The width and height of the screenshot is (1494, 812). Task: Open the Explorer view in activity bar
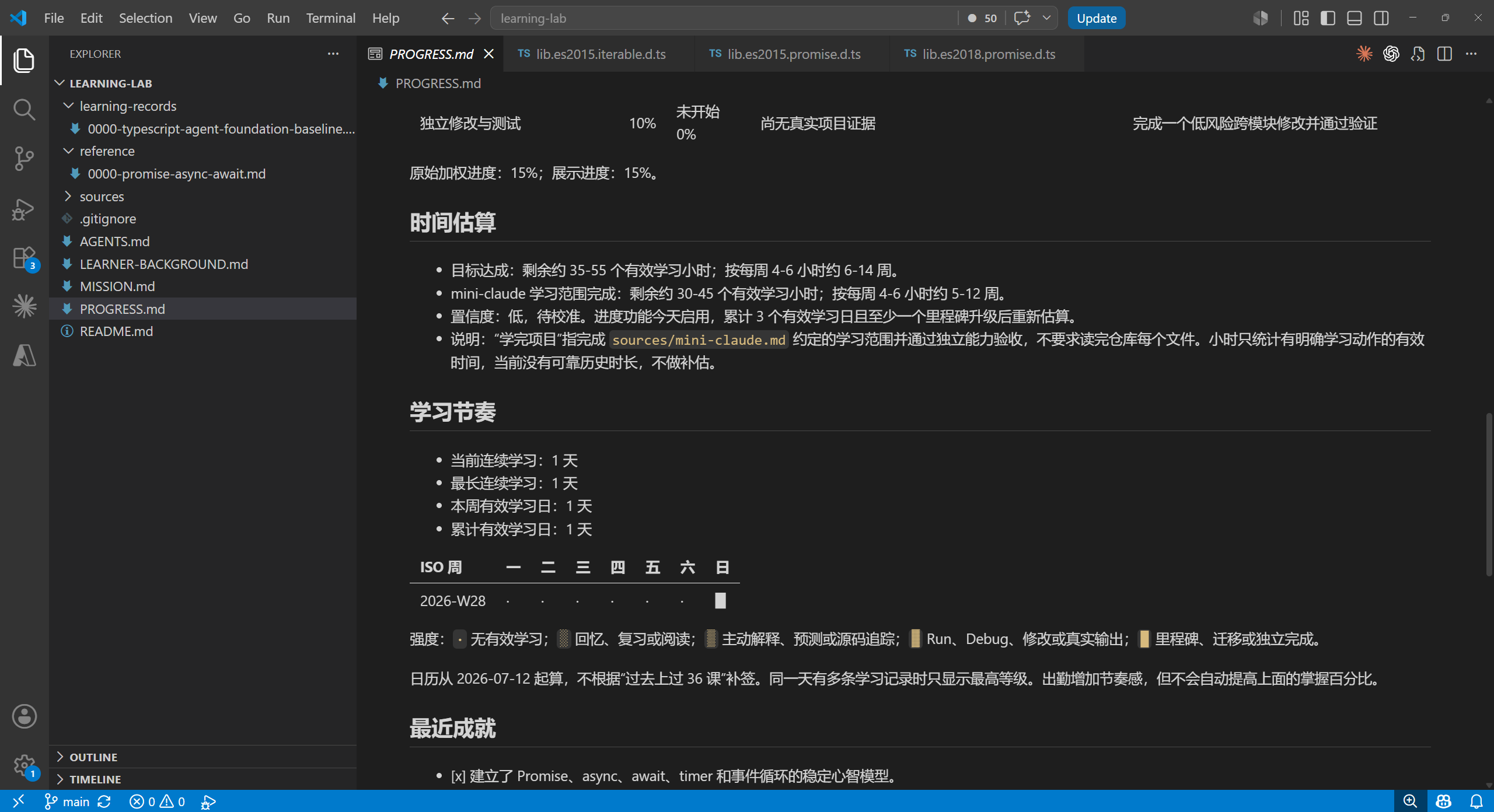point(24,61)
